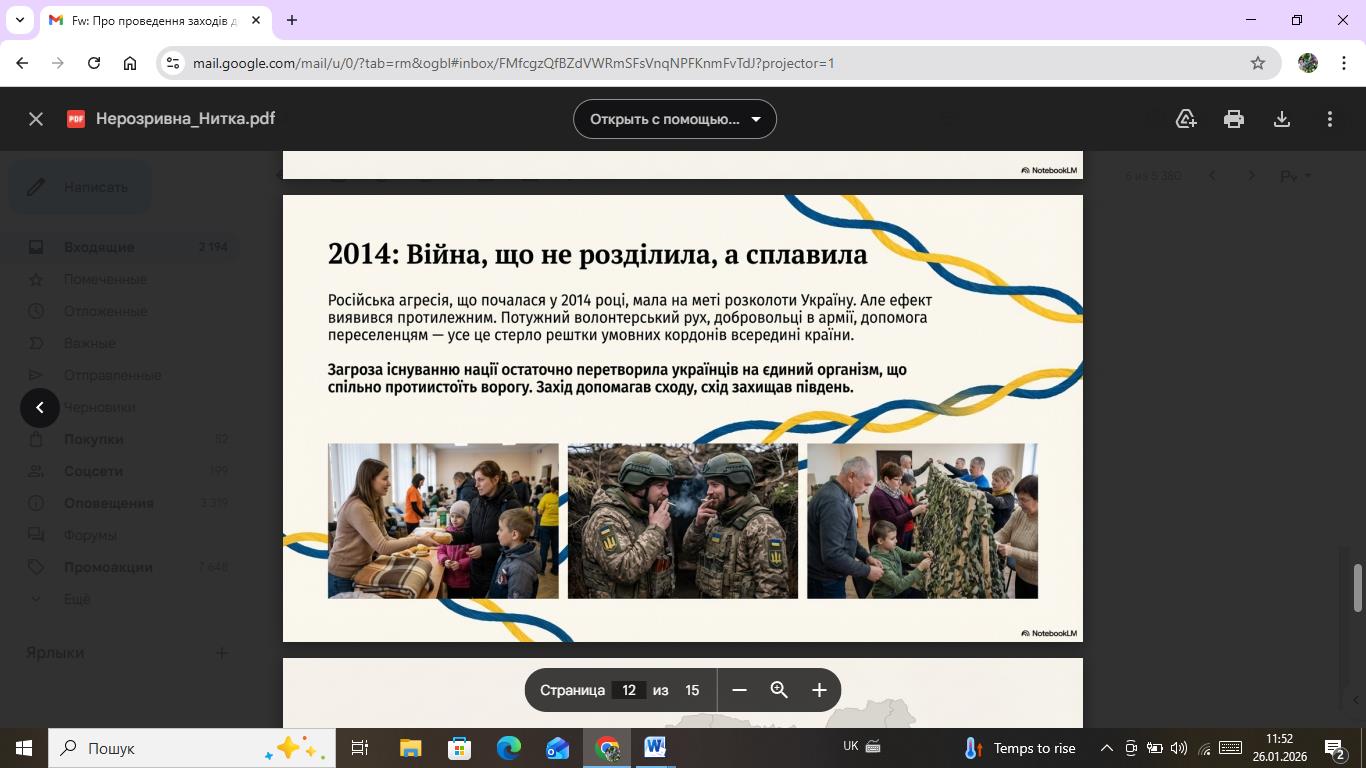
Task: Print the PDF using printer icon
Action: tap(1234, 119)
